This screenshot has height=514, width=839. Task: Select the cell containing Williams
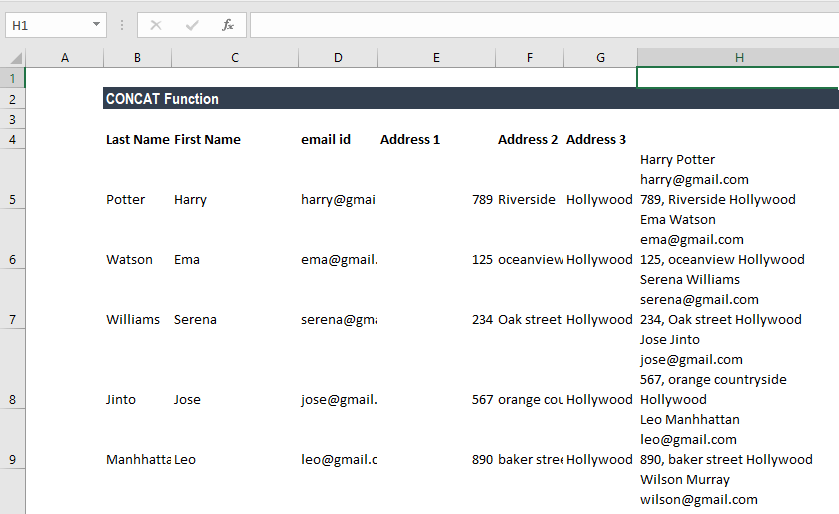click(138, 300)
